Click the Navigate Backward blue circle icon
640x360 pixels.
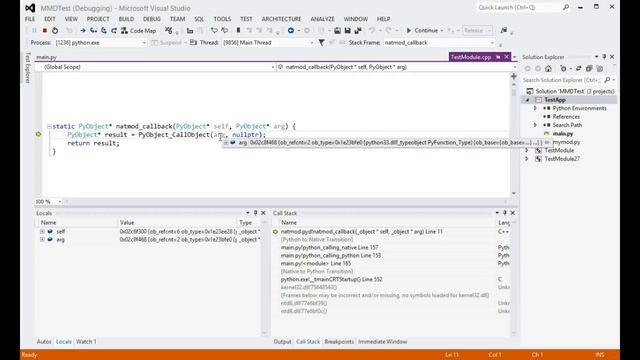click(x=291, y=31)
